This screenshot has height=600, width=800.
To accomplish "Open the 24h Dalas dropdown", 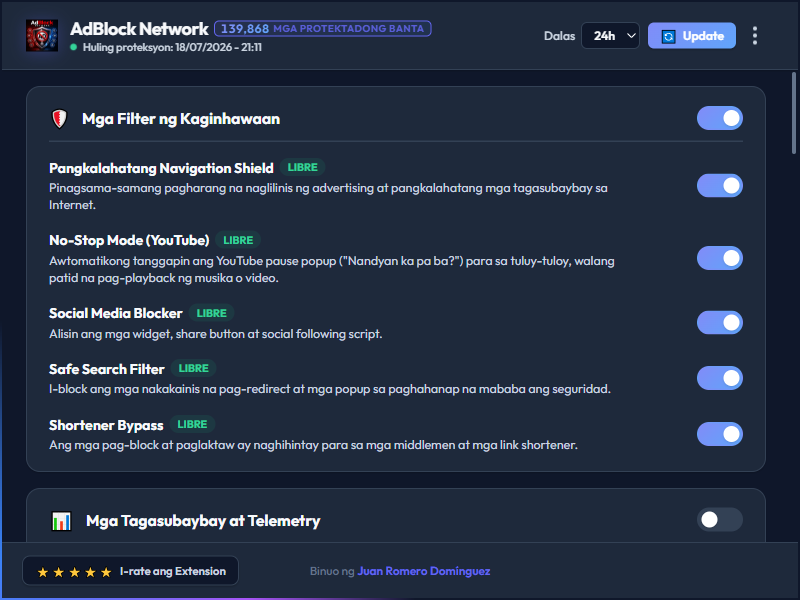I will (610, 36).
